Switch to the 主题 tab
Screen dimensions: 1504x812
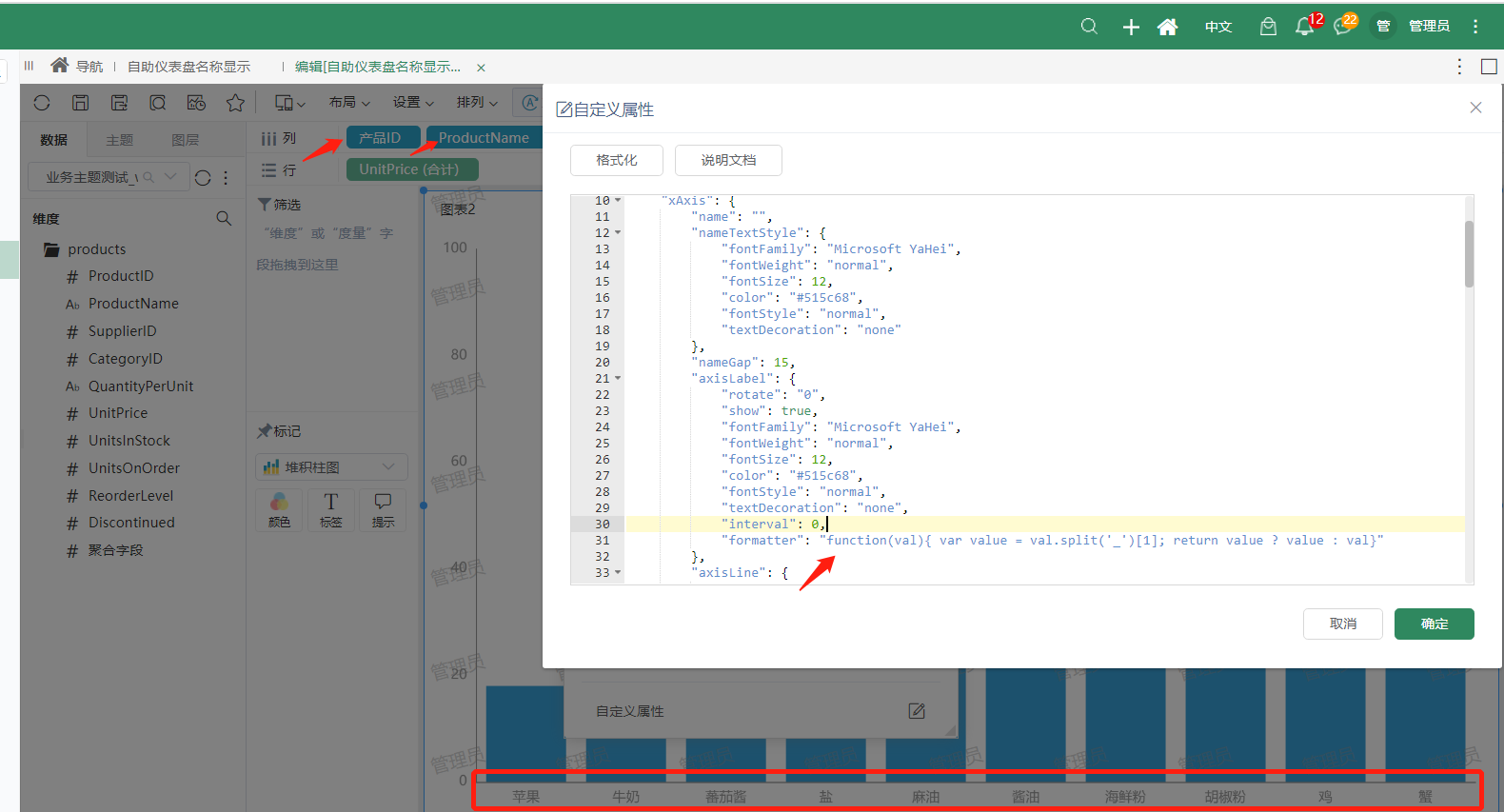click(x=119, y=140)
